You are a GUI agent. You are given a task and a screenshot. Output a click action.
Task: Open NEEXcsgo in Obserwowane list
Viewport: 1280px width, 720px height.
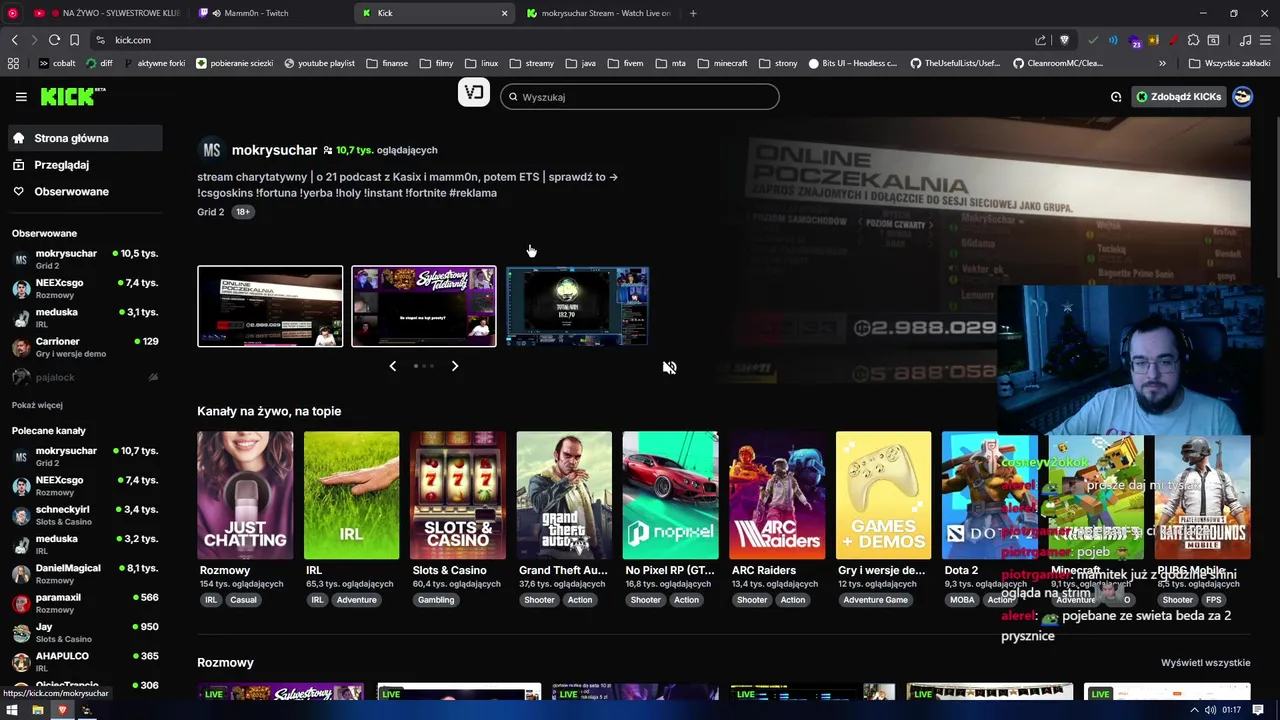click(x=85, y=288)
